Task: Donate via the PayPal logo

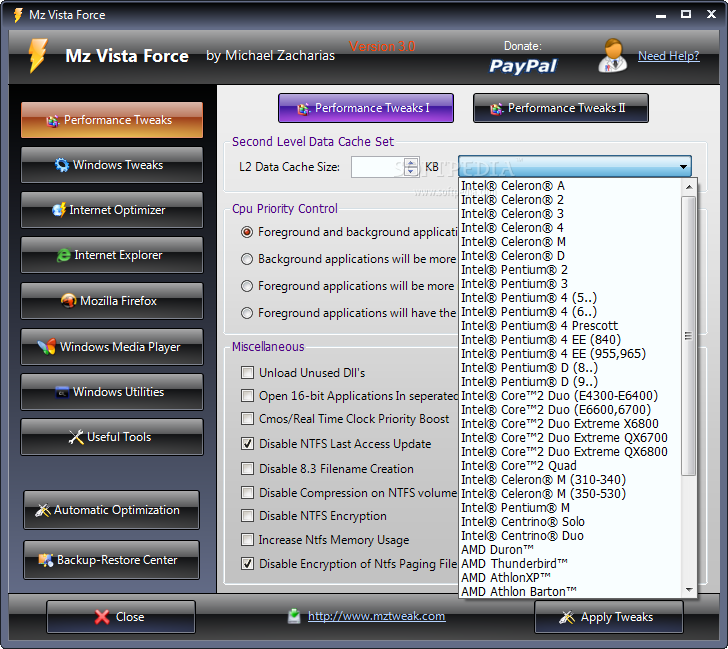Action: pyautogui.click(x=523, y=66)
